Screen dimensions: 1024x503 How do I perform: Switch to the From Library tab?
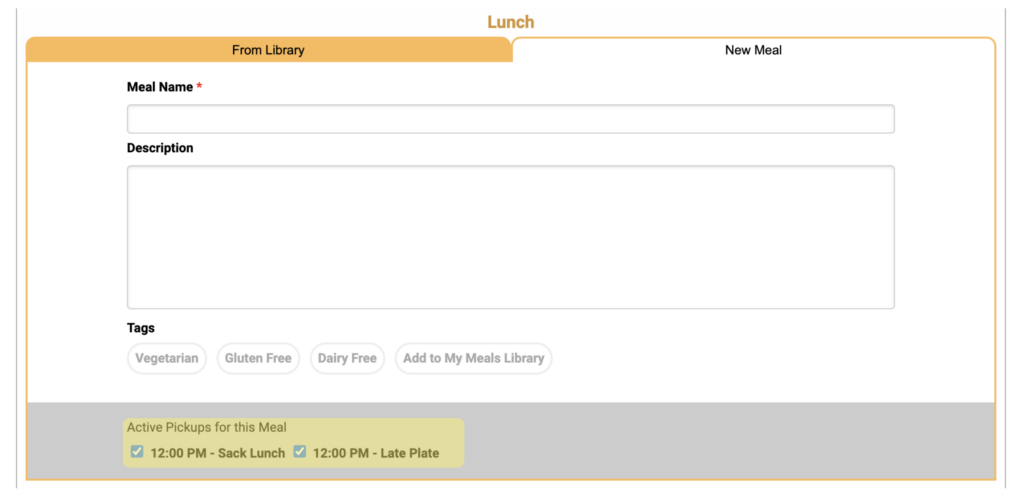tap(268, 50)
